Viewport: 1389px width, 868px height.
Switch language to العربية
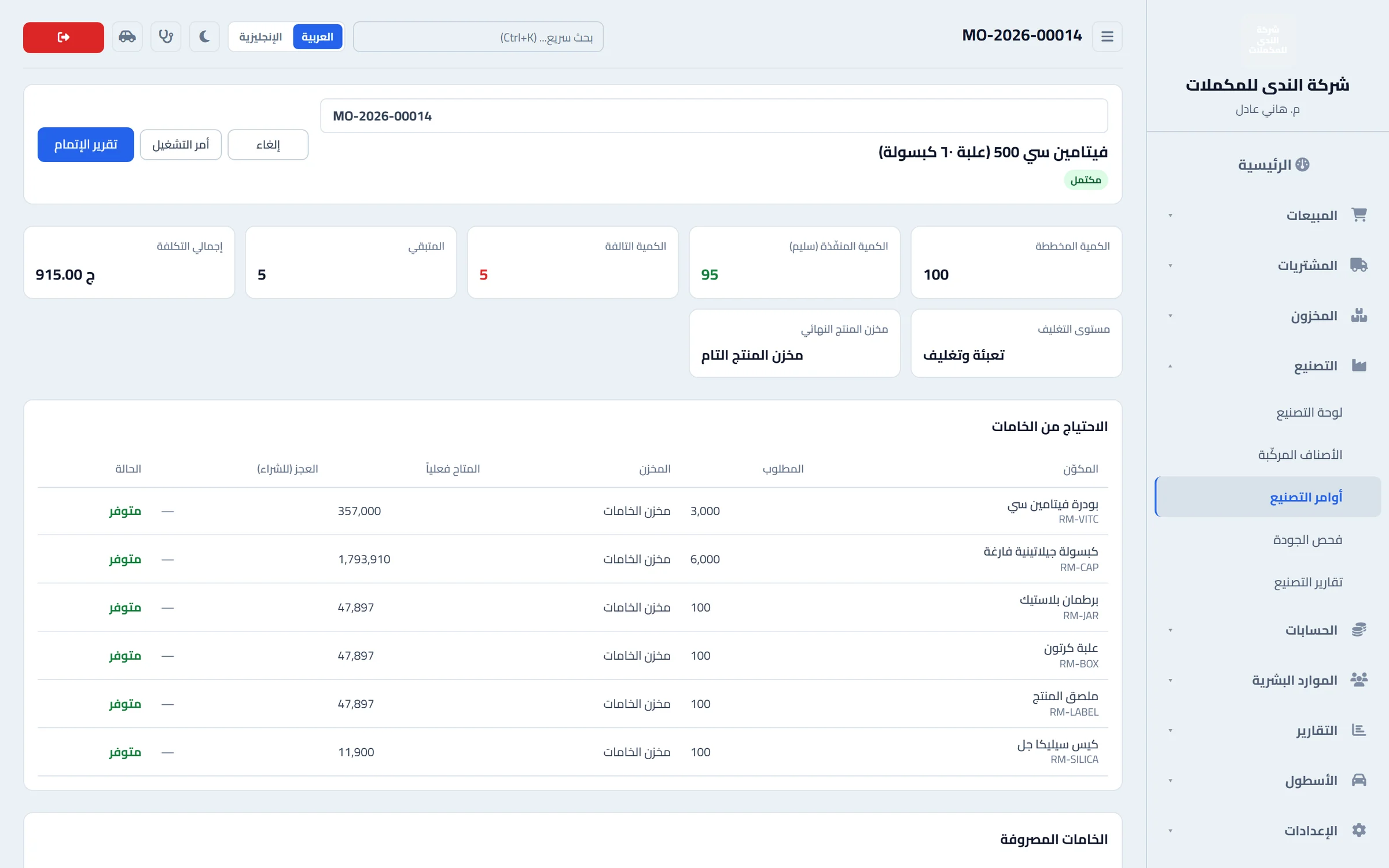tap(317, 37)
